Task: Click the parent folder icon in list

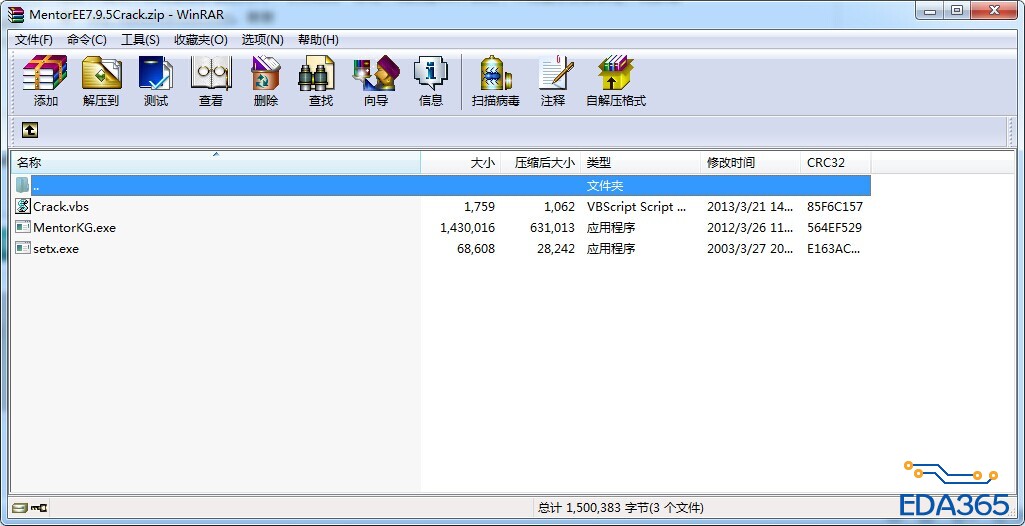Action: click(x=23, y=185)
